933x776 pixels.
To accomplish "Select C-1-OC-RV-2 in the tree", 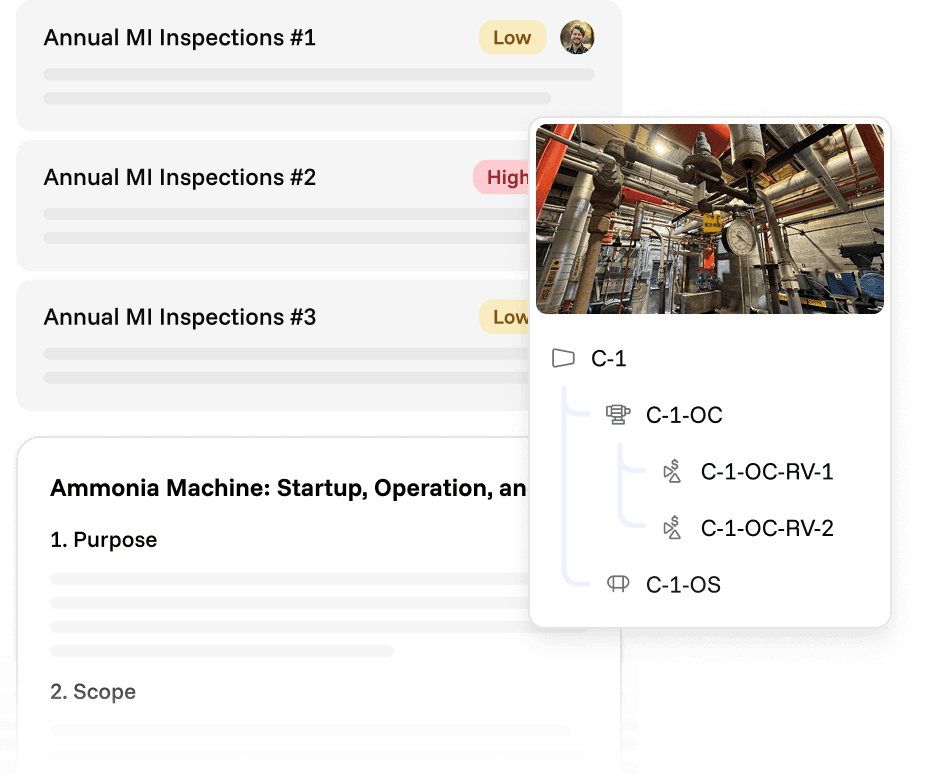I will 767,528.
